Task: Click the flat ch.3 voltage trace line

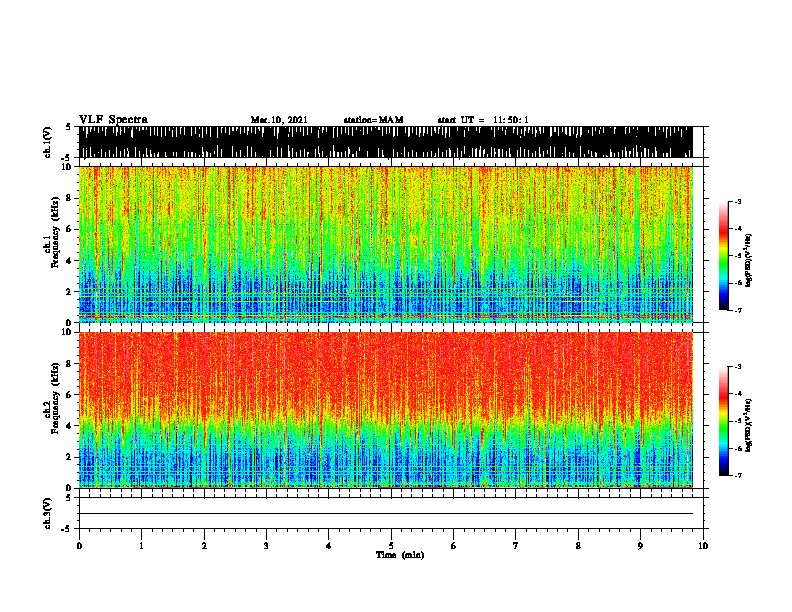Action: [x=385, y=514]
